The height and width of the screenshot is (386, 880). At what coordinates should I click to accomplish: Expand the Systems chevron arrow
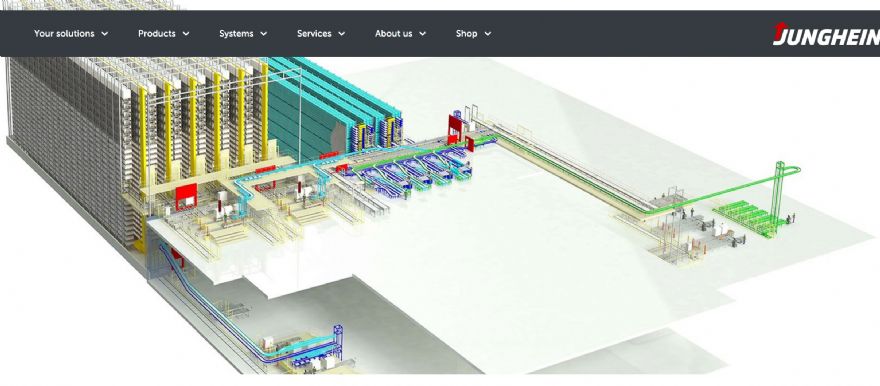264,34
